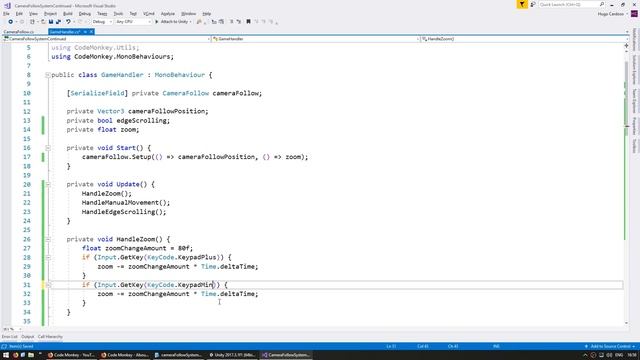Click the Attach to Unity button
This screenshot has height=360, width=640.
coord(173,22)
